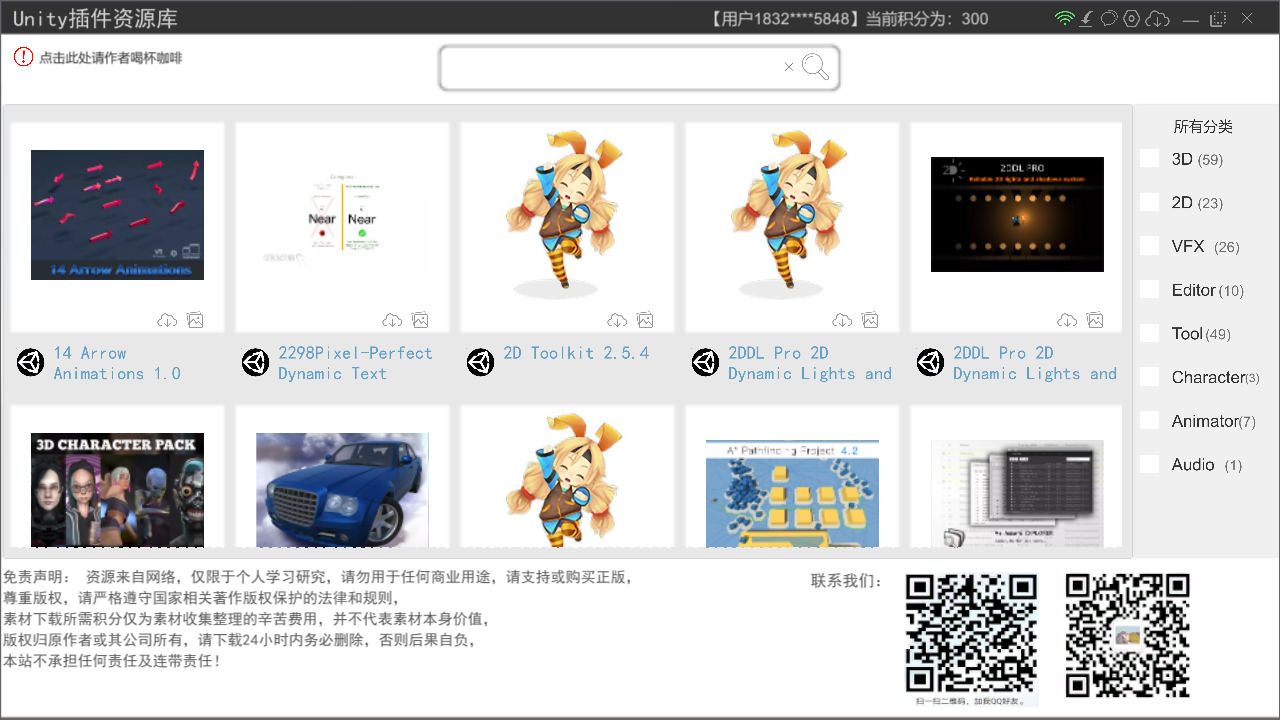1280x720 pixels.
Task: Open the hexagon settings icon
Action: (x=1132, y=18)
